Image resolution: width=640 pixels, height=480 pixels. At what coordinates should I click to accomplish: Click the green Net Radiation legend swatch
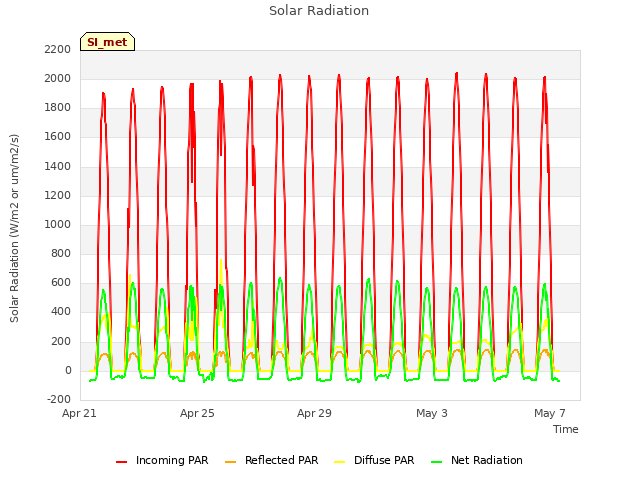pyautogui.click(x=436, y=462)
